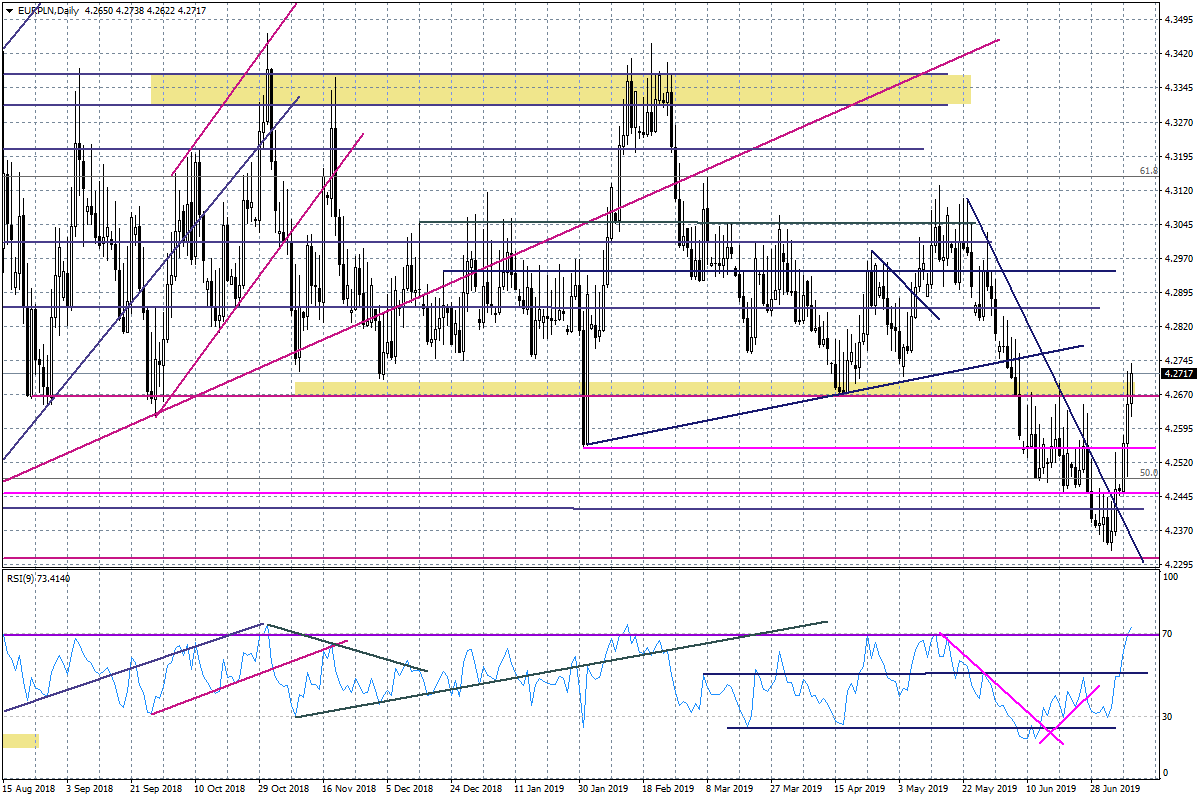Select the small yellow rectangle in RSI panel
Image resolution: width=1200 pixels, height=800 pixels.
pyautogui.click(x=20, y=741)
